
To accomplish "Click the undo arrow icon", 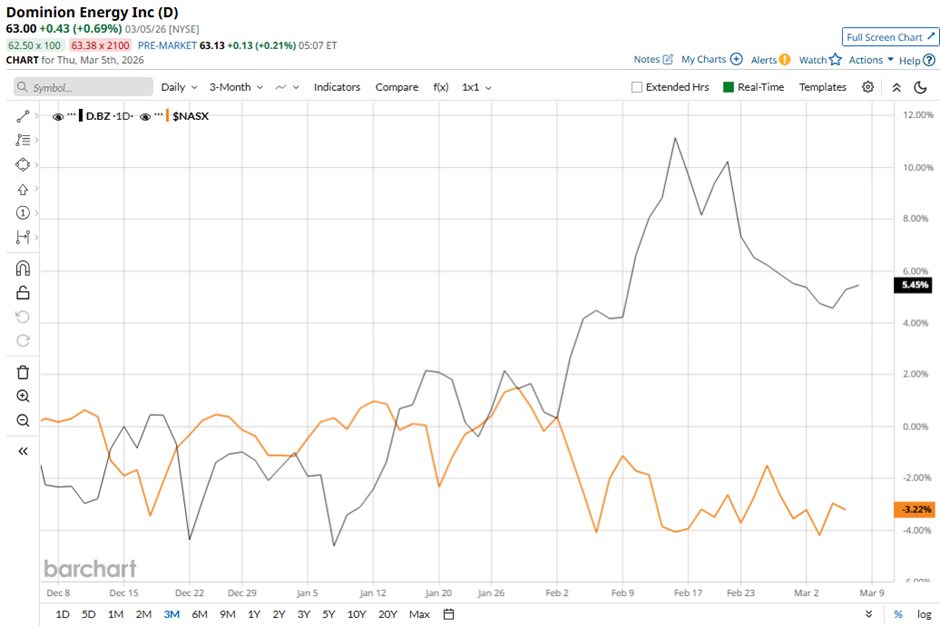I will click(23, 316).
